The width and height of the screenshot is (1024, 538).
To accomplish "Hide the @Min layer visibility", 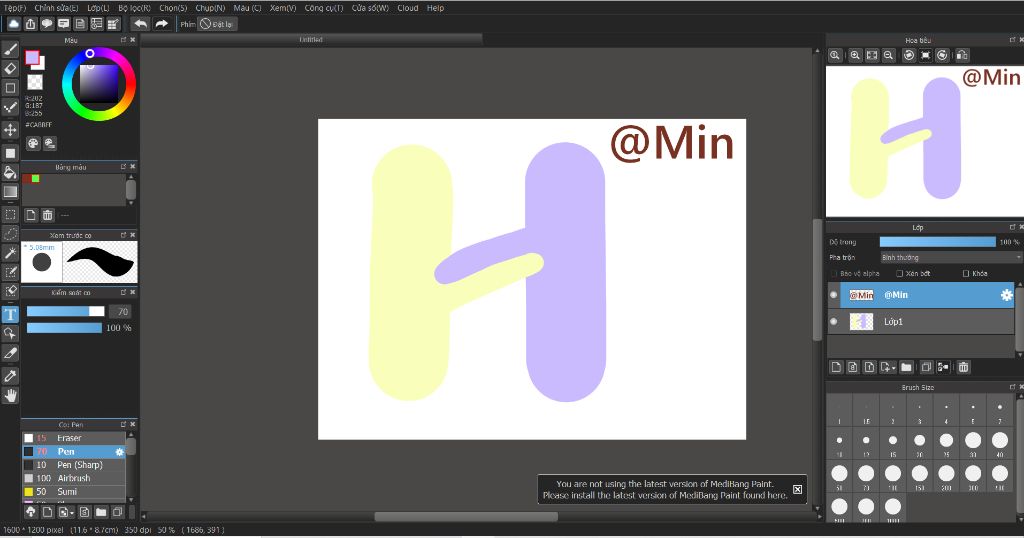I will coord(833,295).
